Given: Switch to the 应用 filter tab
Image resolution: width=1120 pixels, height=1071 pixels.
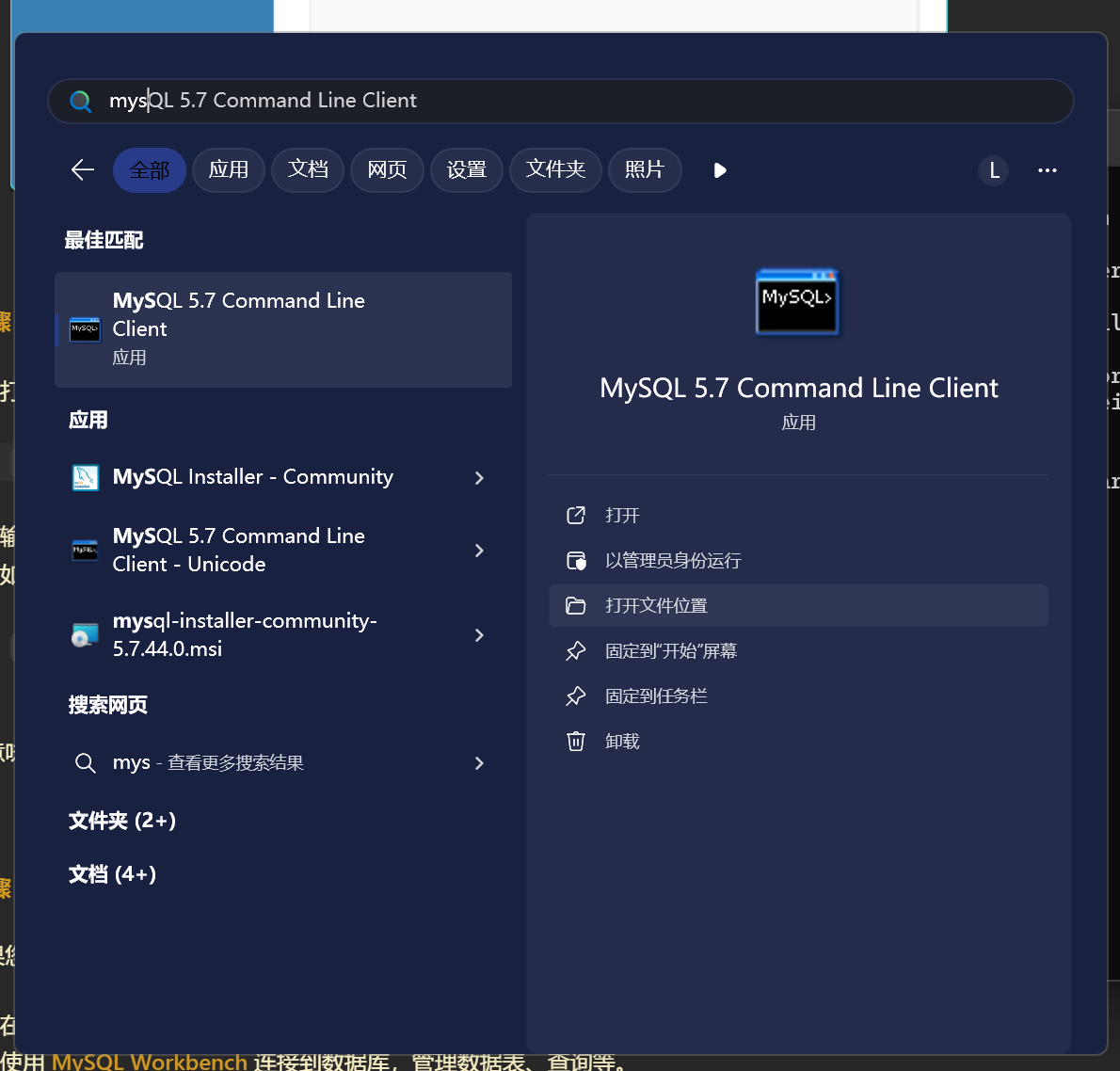Looking at the screenshot, I should point(229,170).
